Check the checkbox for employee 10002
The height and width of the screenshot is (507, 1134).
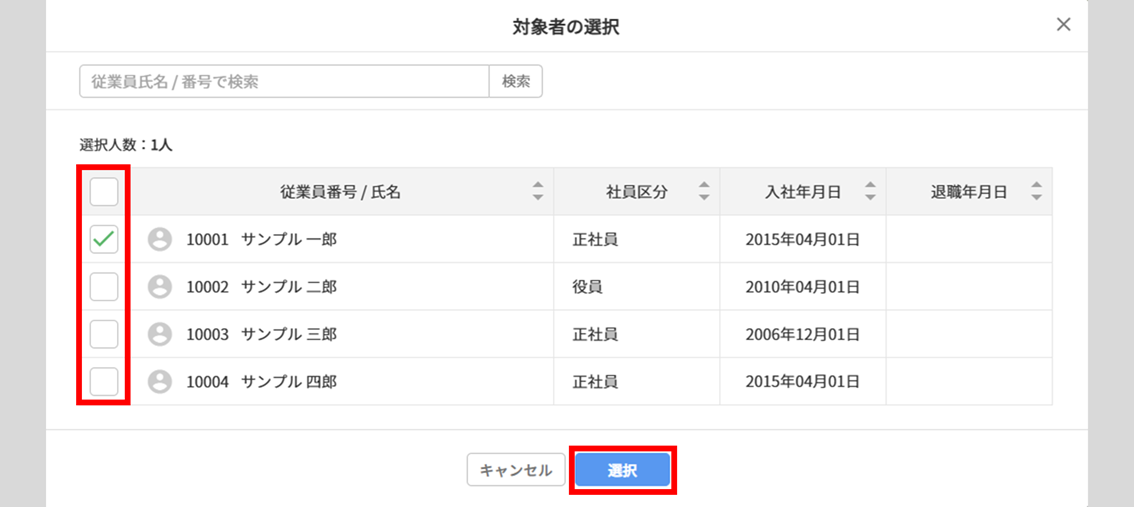click(x=103, y=287)
